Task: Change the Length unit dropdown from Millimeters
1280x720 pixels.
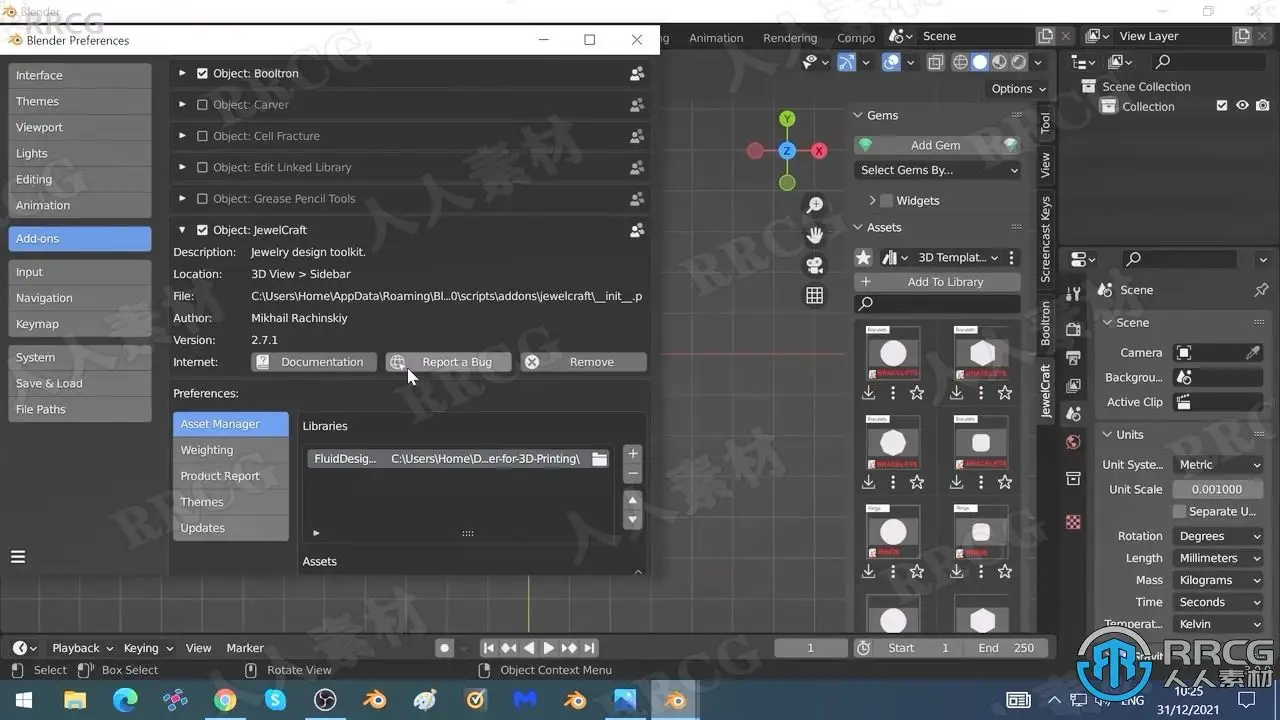Action: tap(1216, 558)
